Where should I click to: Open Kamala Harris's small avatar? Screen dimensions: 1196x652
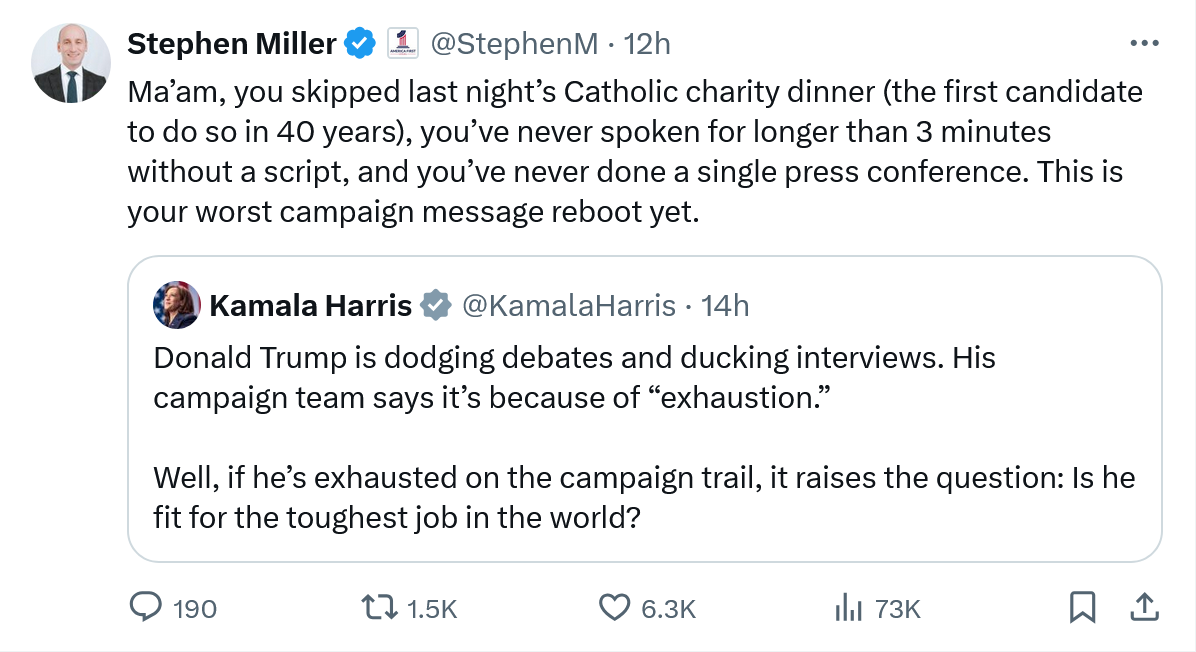176,305
